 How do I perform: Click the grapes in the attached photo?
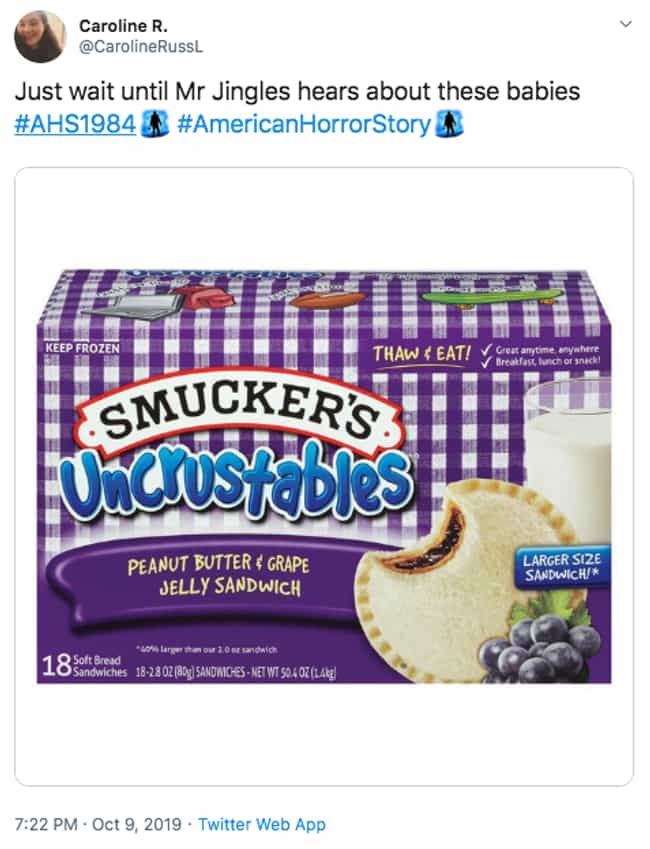[x=540, y=648]
